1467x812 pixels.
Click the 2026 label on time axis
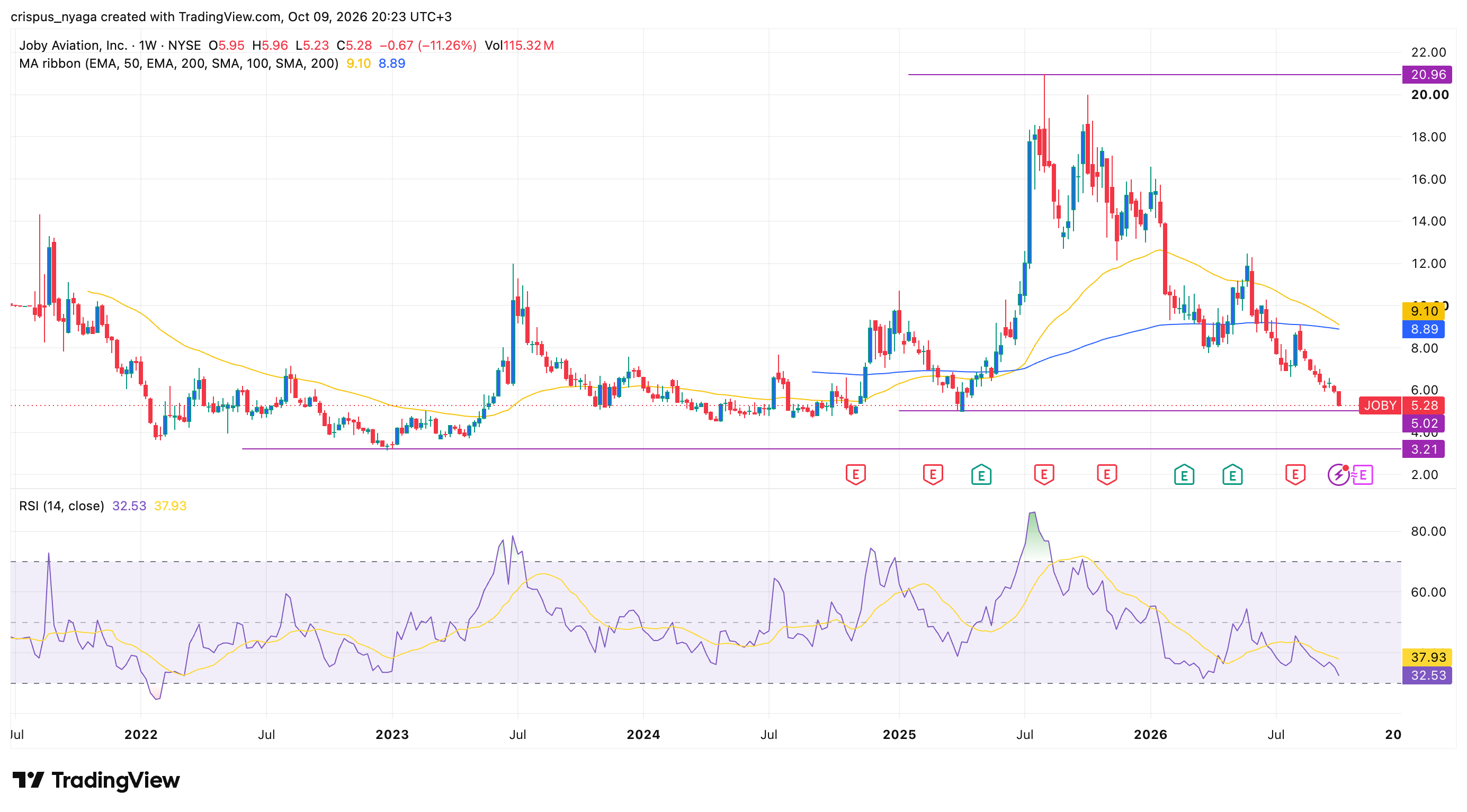[x=1150, y=734]
